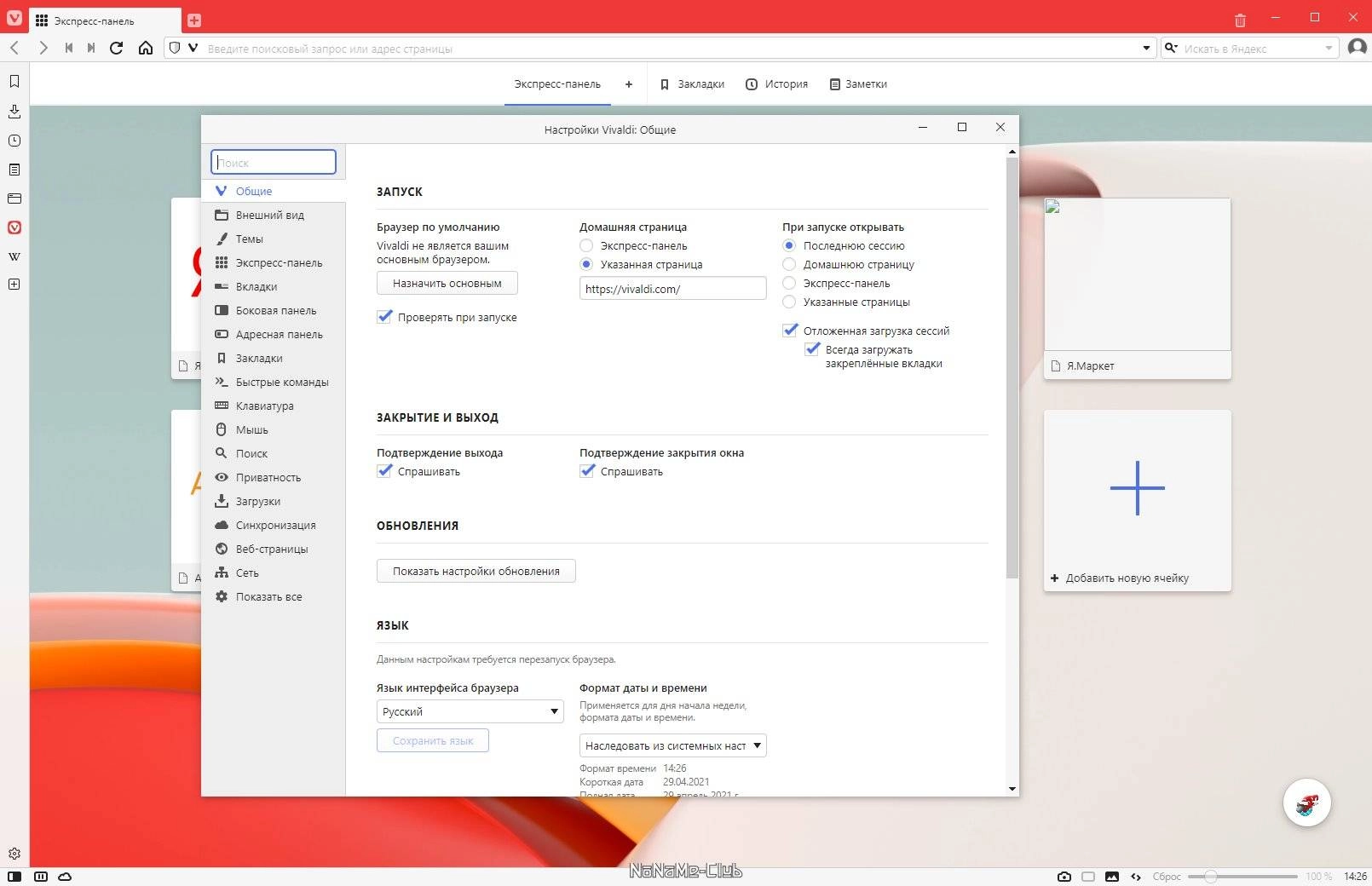1372x886 pixels.
Task: Open the interface language dropdown "Русский"
Action: (x=470, y=711)
